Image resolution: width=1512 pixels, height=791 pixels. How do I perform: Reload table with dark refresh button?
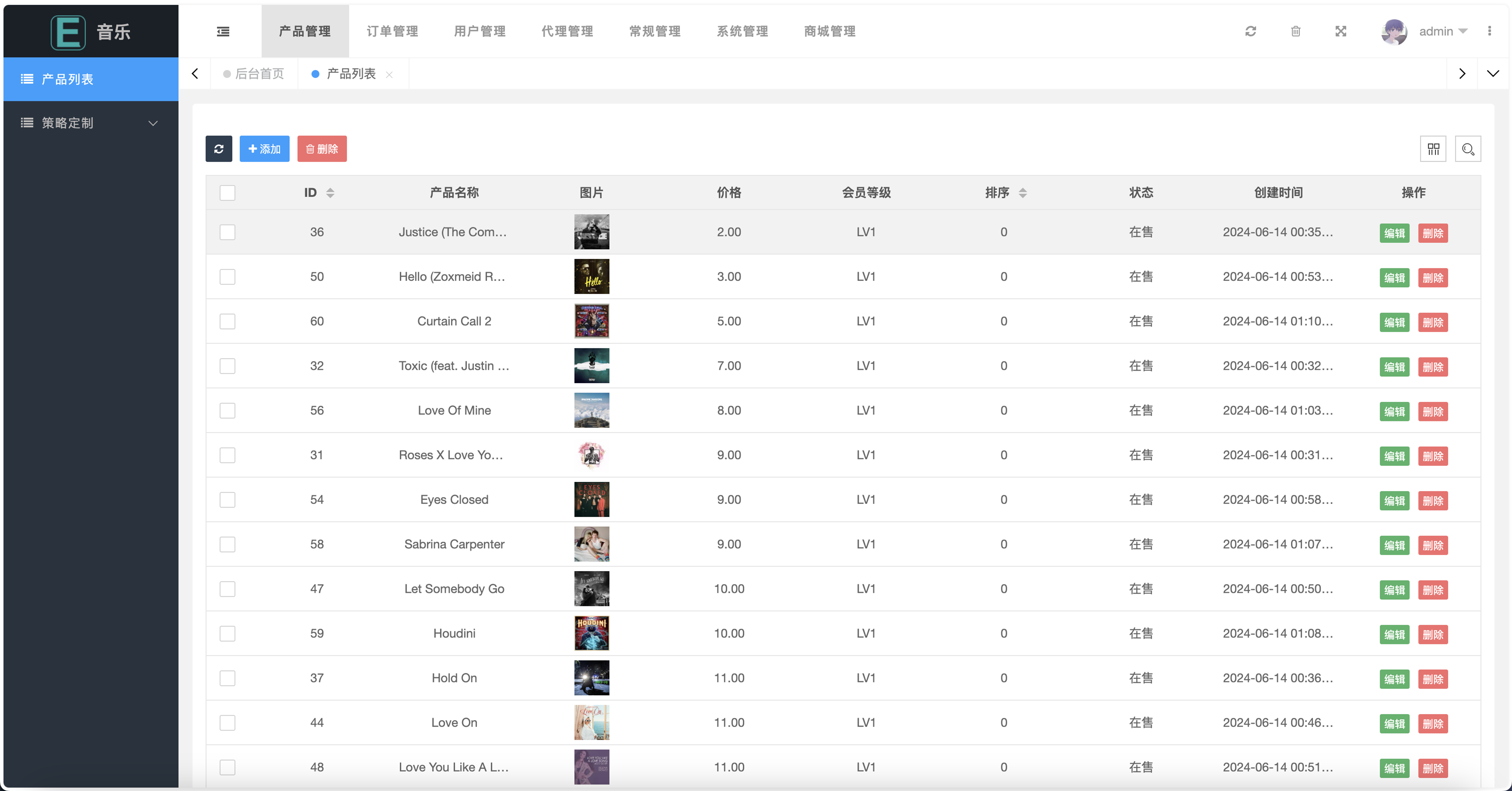218,149
